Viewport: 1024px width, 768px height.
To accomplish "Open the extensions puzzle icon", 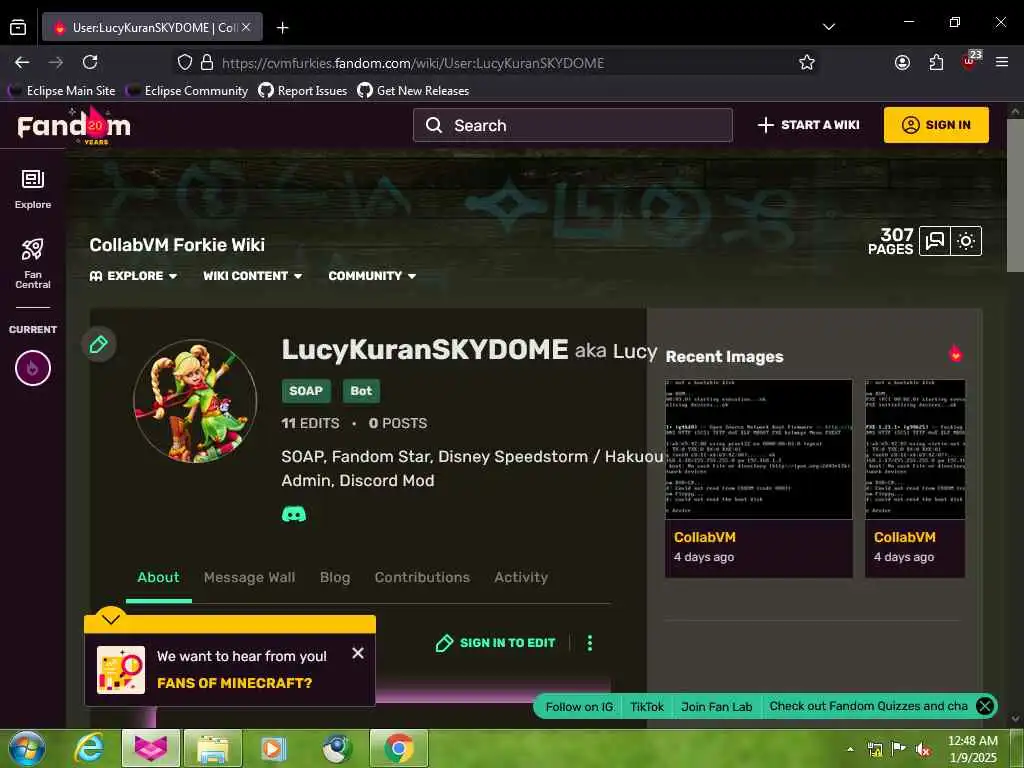I will (936, 63).
